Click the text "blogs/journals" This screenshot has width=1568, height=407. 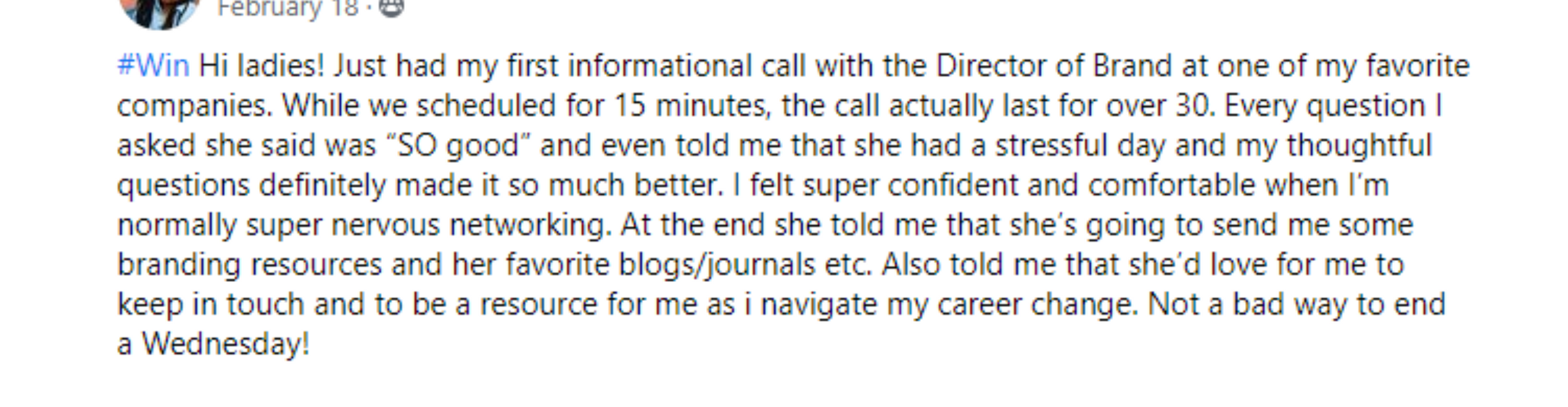coord(717,265)
